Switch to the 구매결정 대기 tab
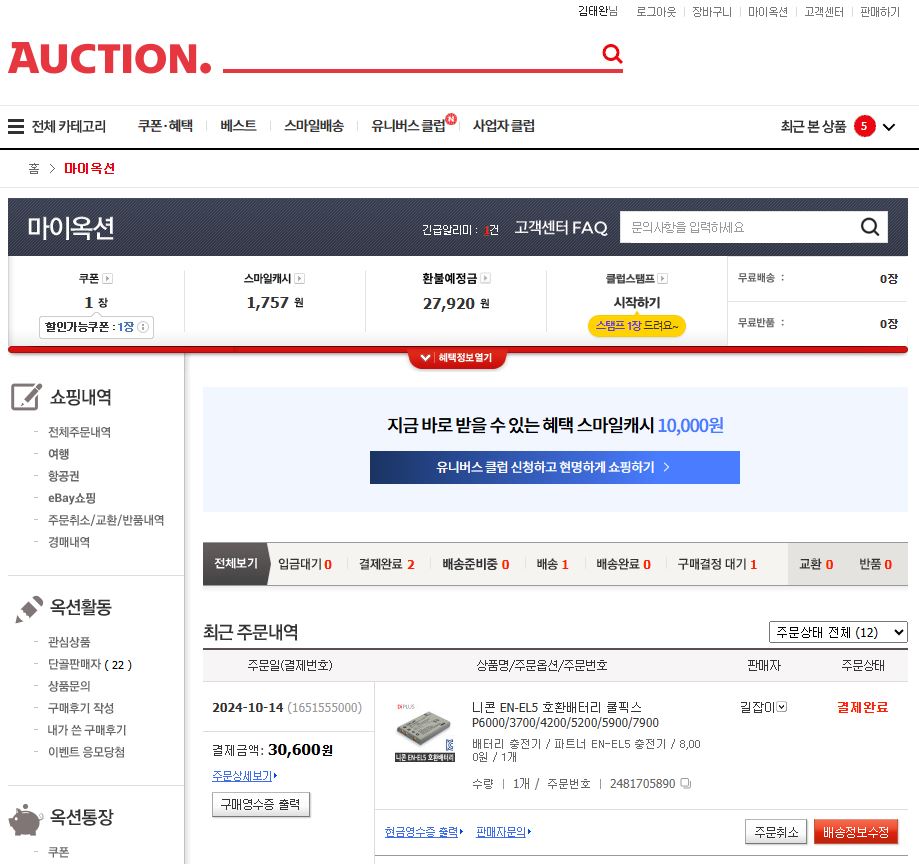This screenshot has width=919, height=864. point(716,564)
